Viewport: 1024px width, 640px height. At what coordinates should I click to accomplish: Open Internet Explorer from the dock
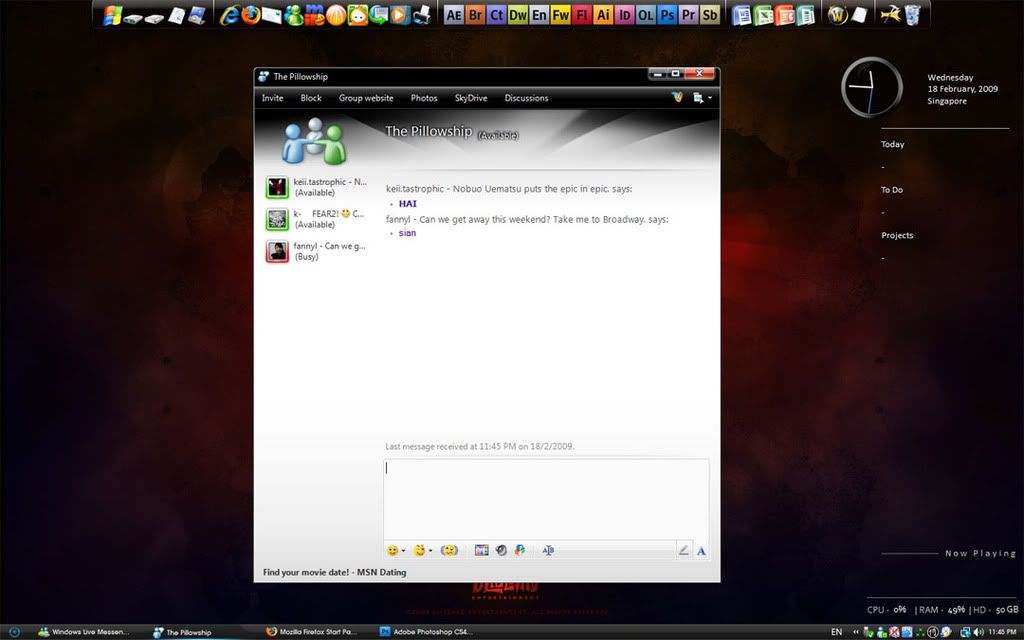coord(229,15)
